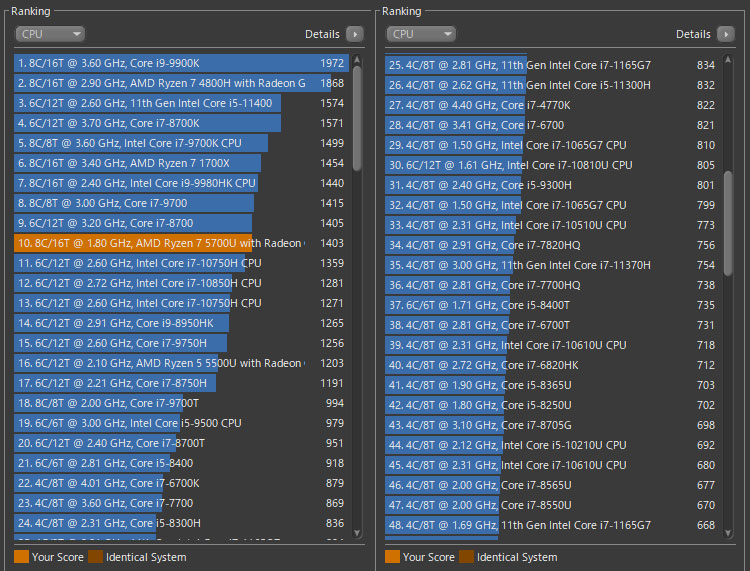
Task: Select row 28 Core i7-6700
Action: click(552, 125)
